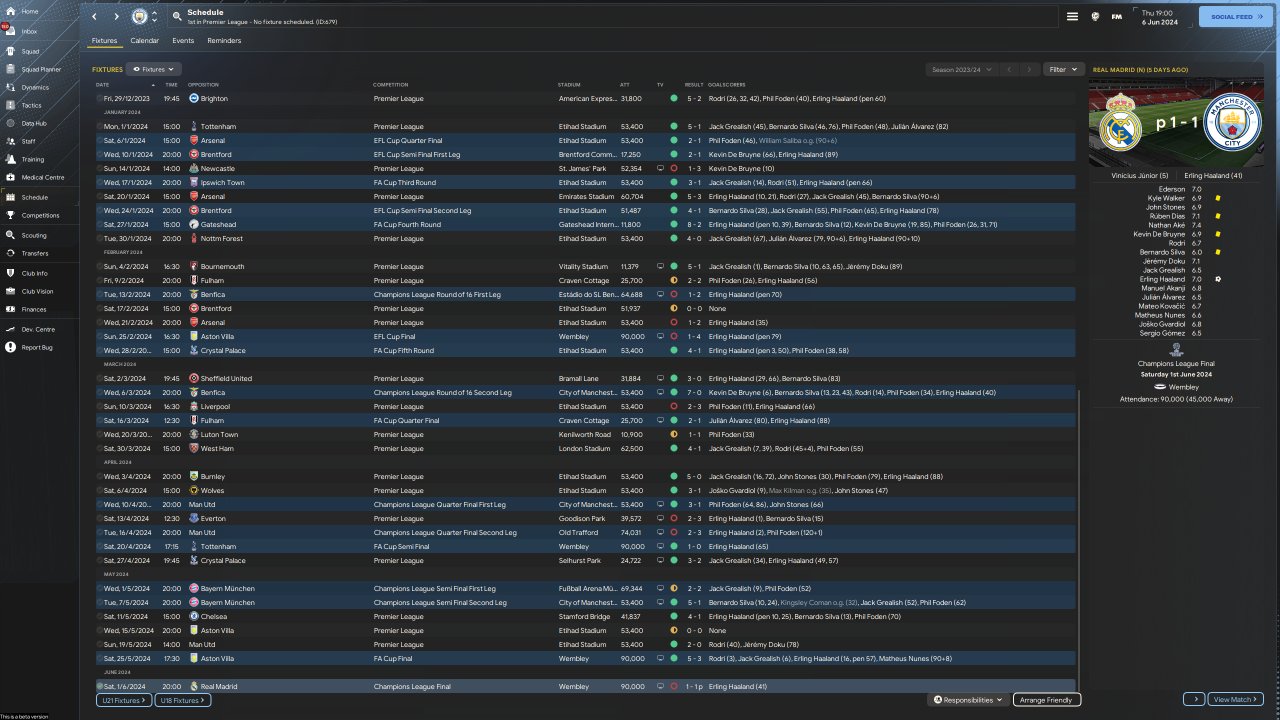This screenshot has width=1280, height=720.
Task: Click the top search bar field
Action: coord(612,17)
